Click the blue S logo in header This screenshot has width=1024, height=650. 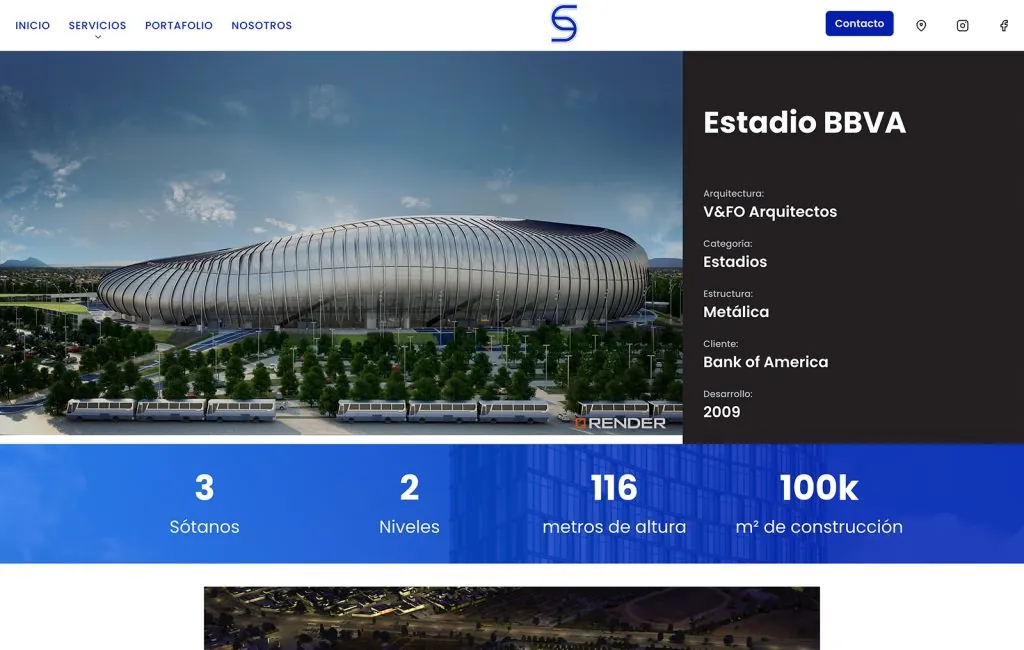[x=564, y=24]
